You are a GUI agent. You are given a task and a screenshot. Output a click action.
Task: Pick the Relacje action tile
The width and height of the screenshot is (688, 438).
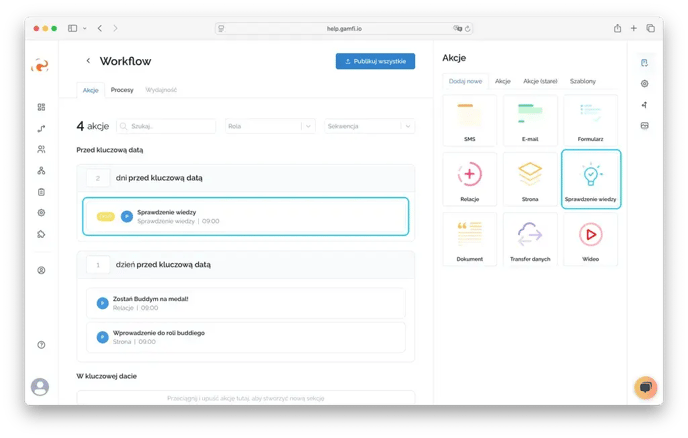[469, 179]
